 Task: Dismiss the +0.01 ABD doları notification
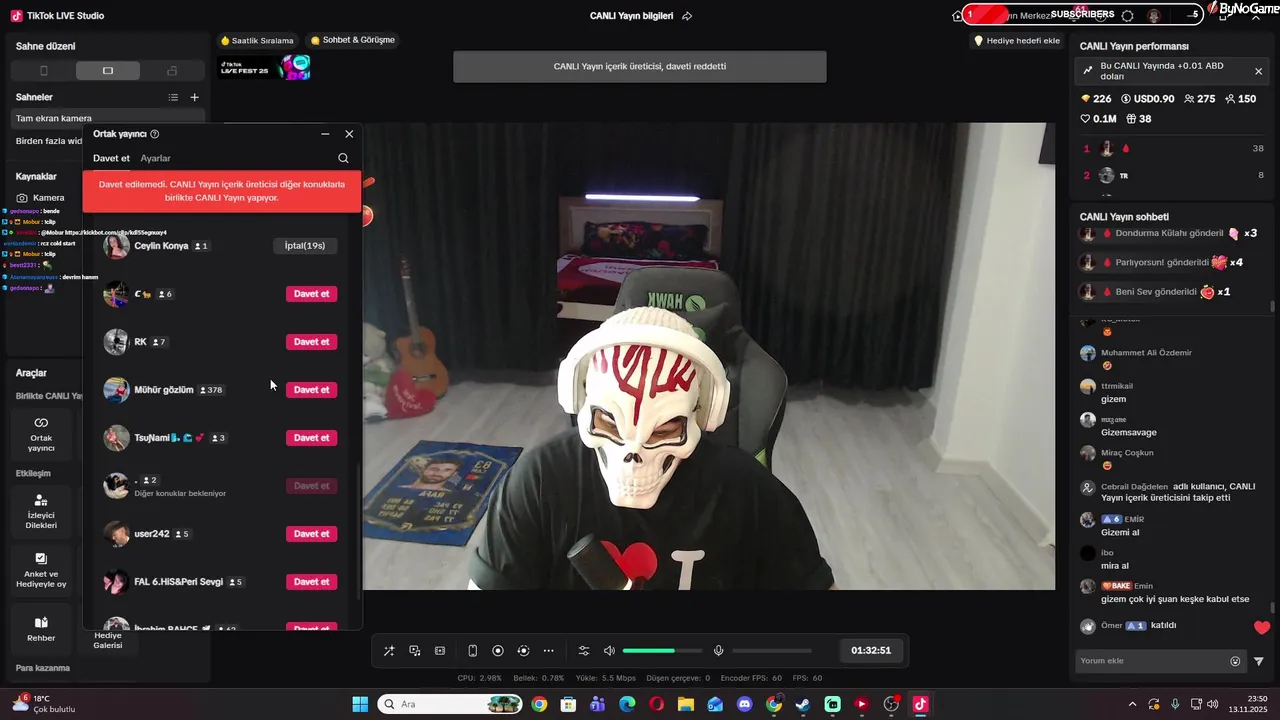1258,71
